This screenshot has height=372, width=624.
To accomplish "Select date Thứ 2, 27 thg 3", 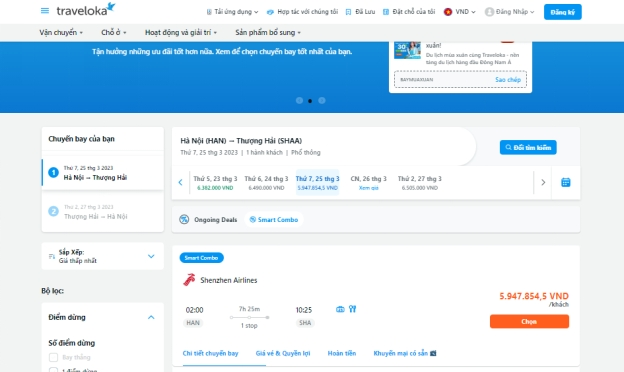I will [x=420, y=183].
